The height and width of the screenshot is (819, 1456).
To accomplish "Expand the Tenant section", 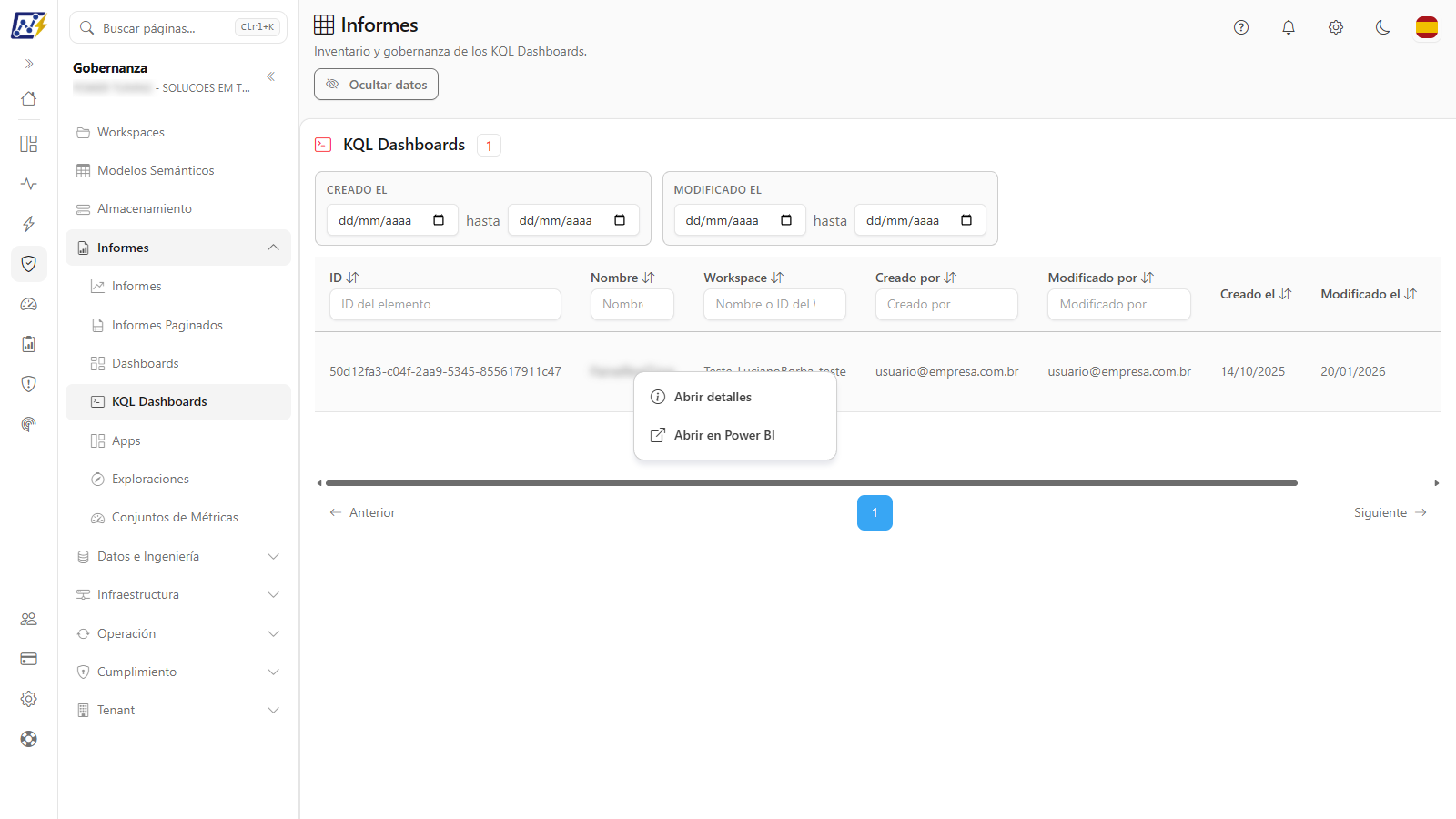I will point(178,710).
